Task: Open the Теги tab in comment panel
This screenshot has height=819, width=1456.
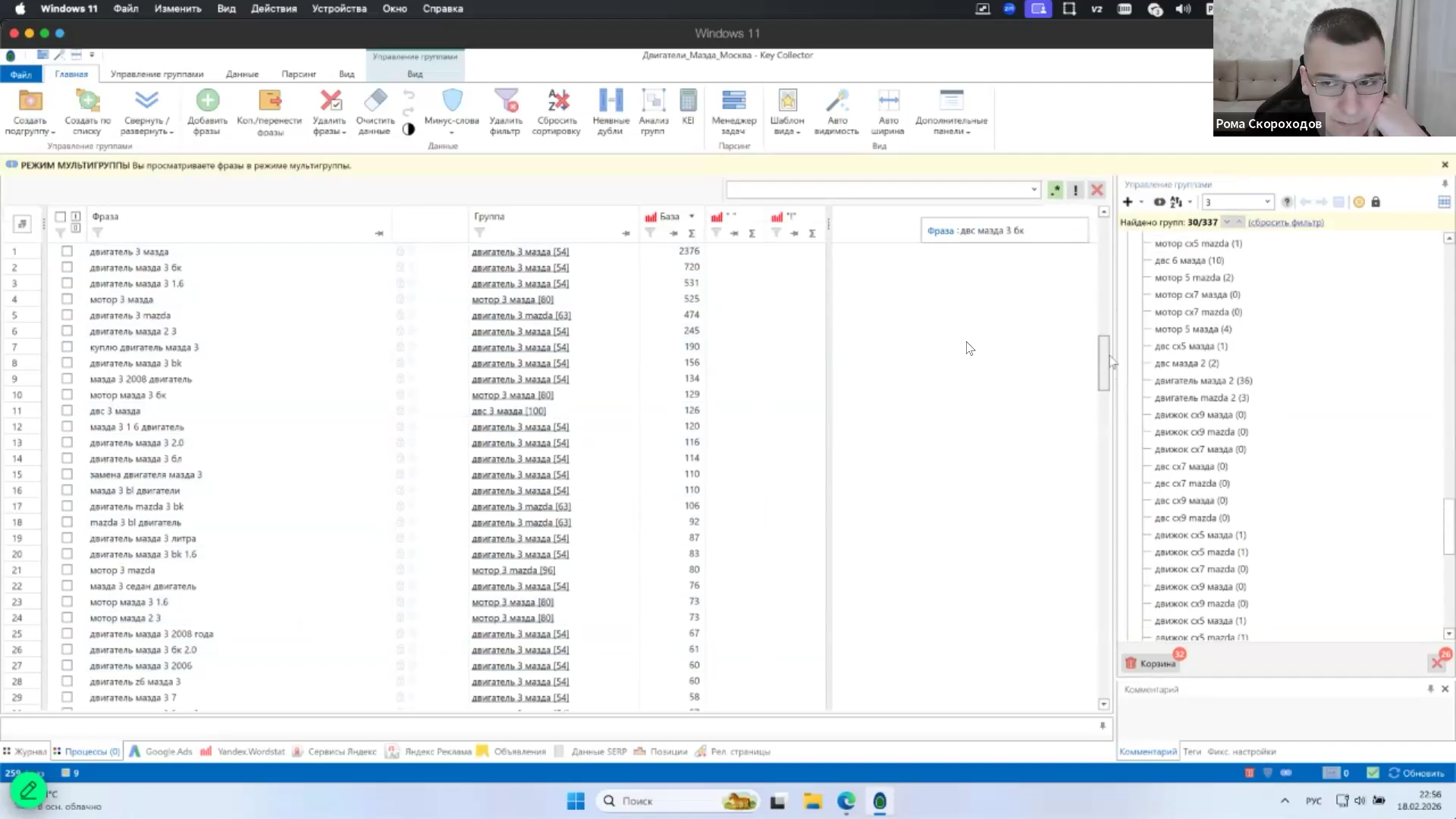Action: point(1192,752)
